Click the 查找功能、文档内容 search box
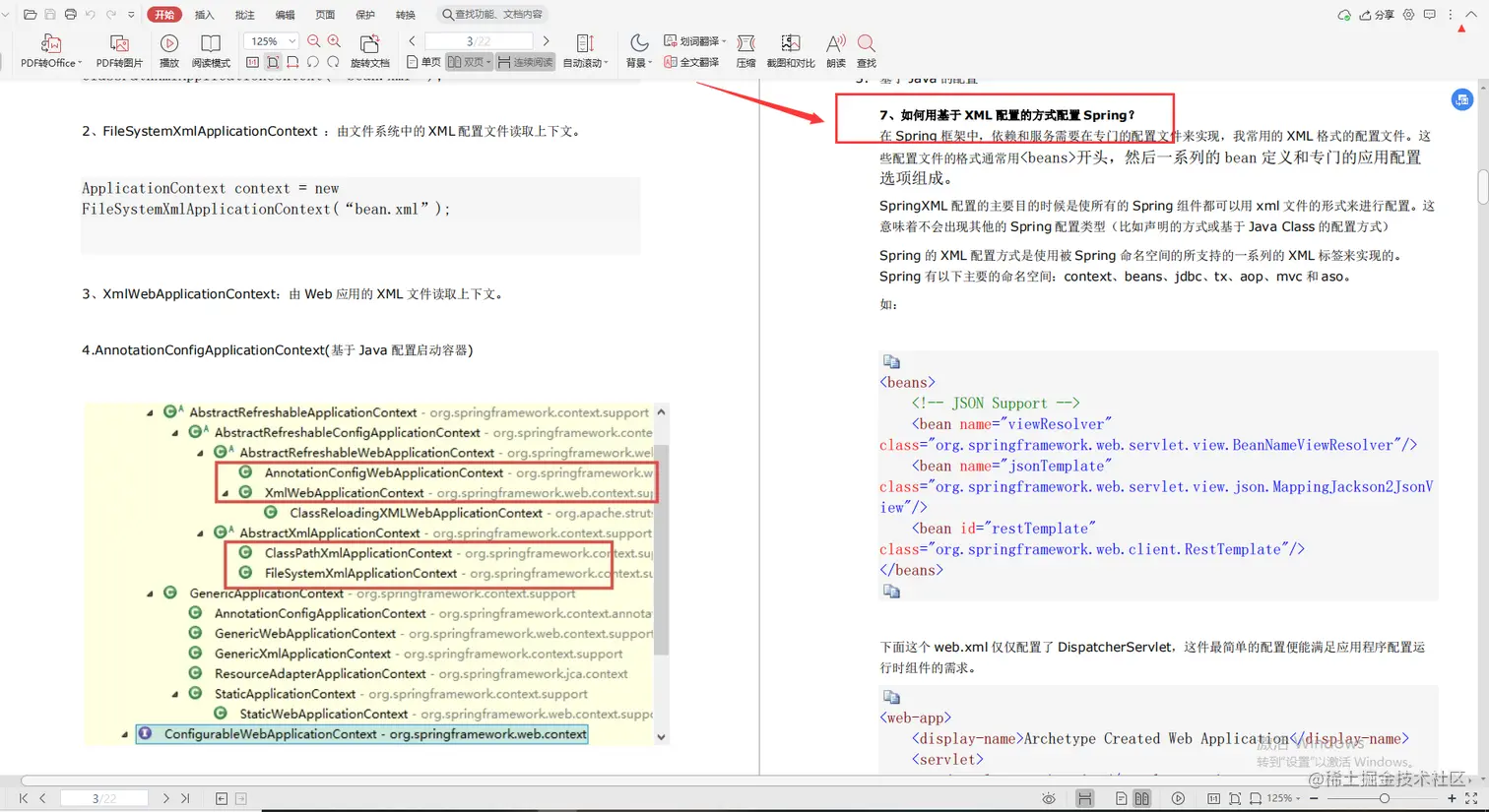This screenshot has width=1489, height=812. [x=492, y=15]
